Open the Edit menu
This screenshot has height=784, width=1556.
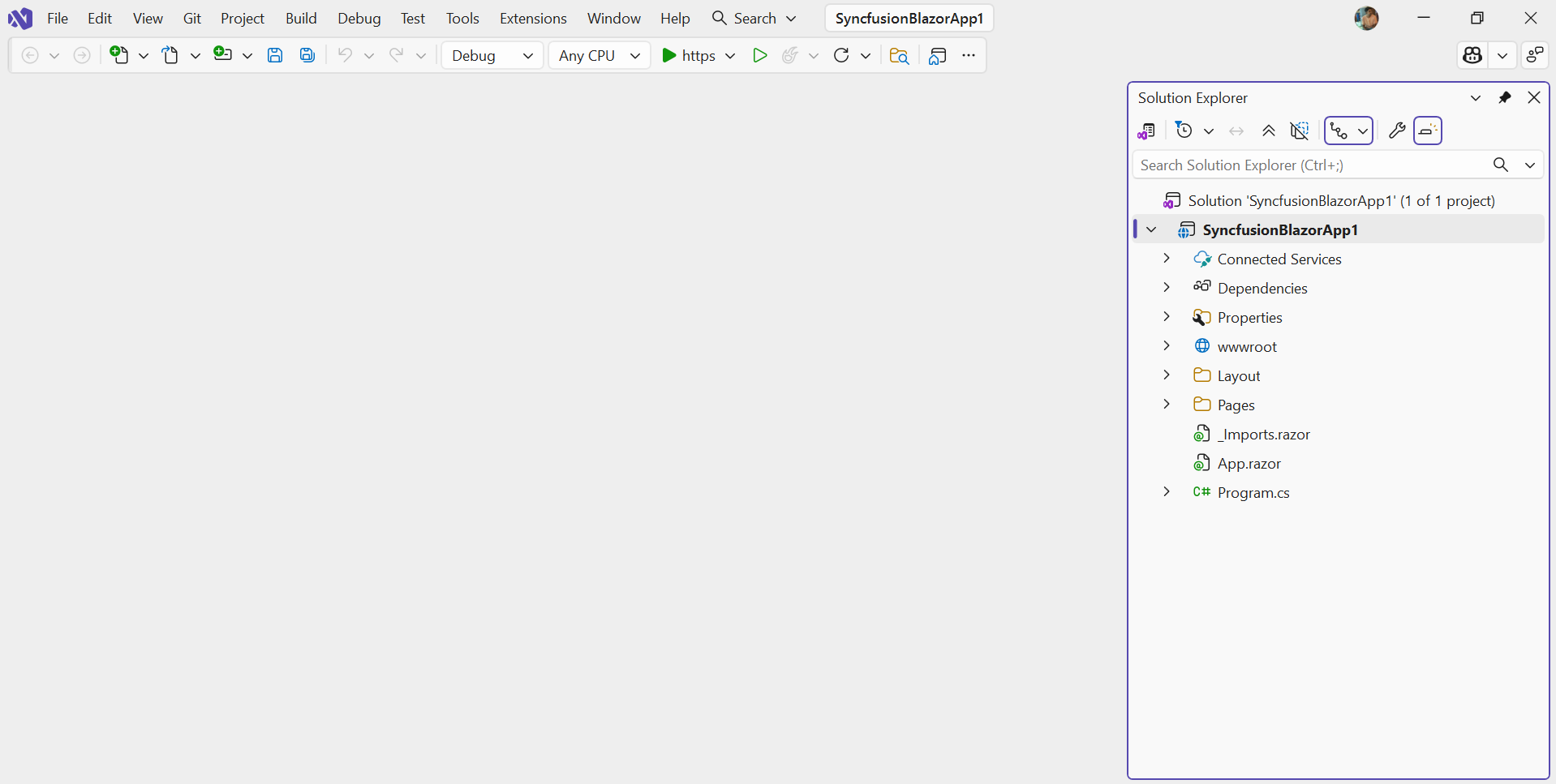[100, 18]
